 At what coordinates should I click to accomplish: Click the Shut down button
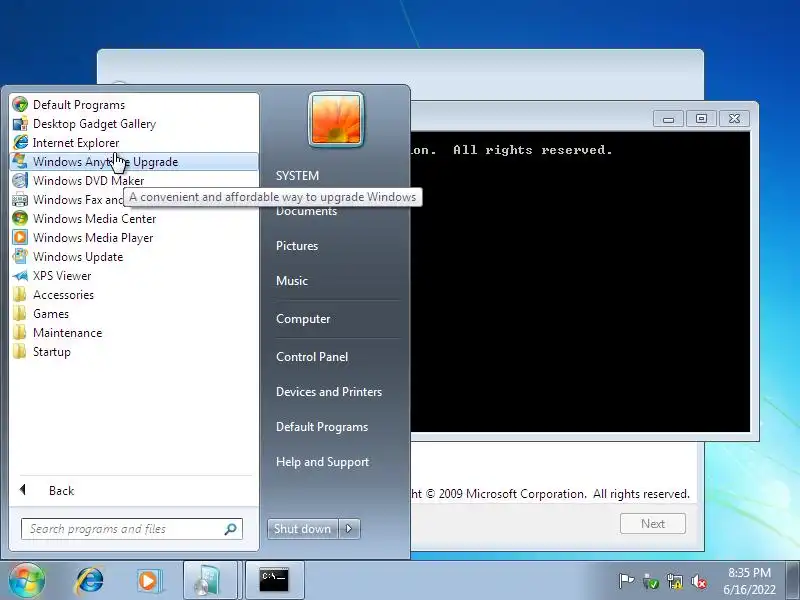click(x=303, y=529)
